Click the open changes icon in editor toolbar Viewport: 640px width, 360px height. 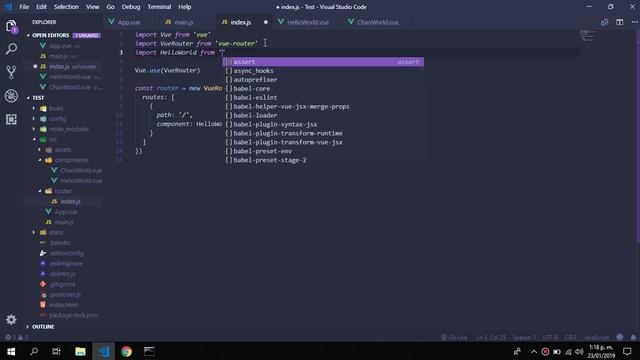(604, 22)
